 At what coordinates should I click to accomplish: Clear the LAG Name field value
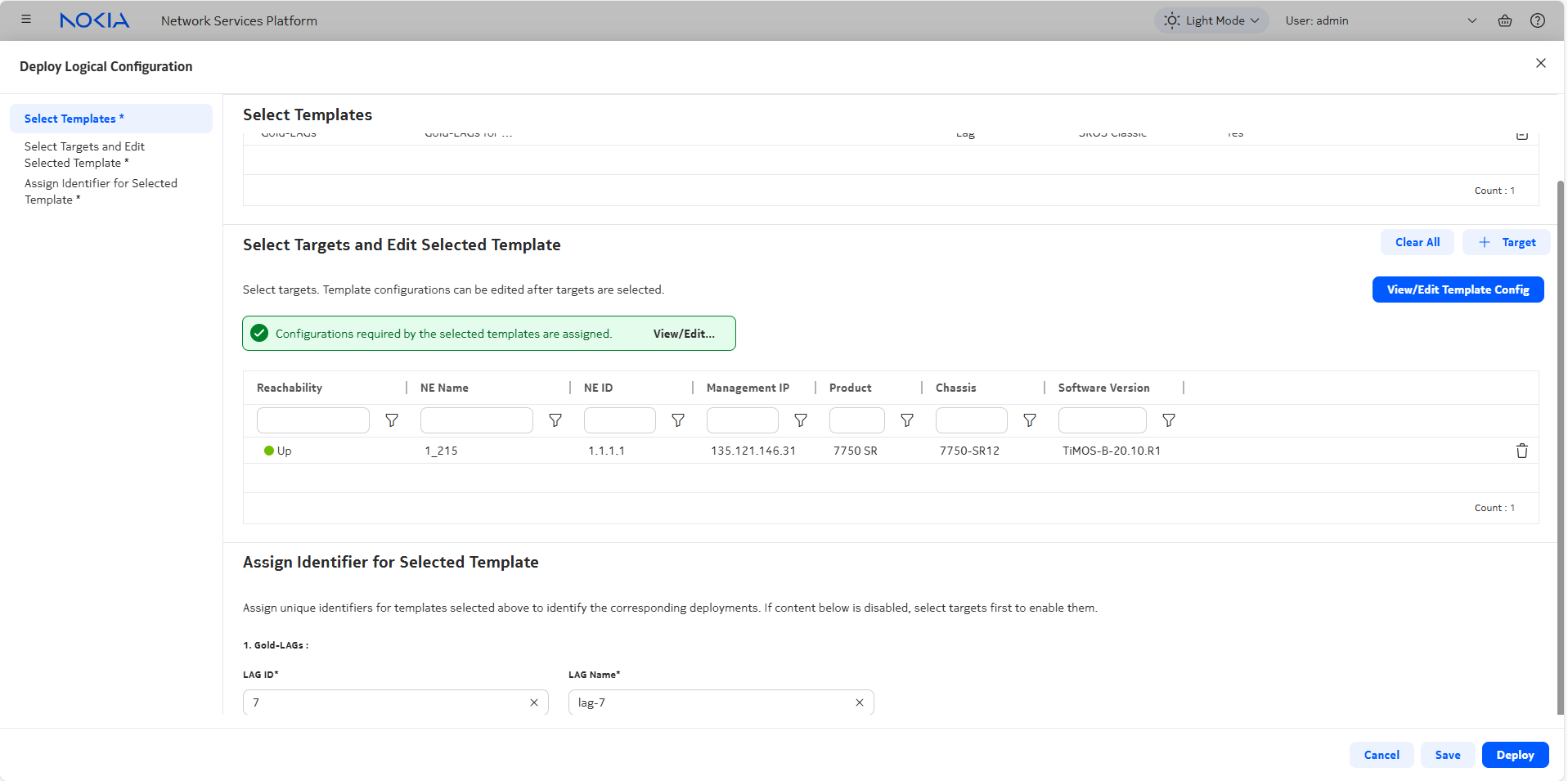pos(860,702)
